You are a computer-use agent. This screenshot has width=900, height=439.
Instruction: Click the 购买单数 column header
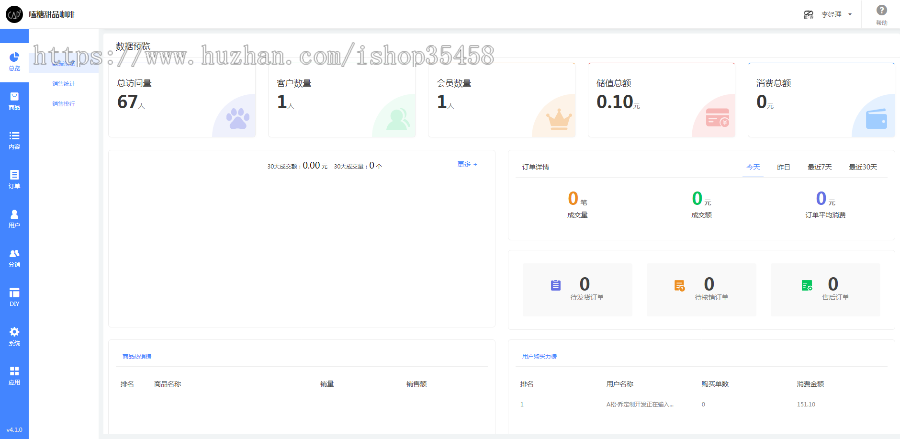pos(715,384)
